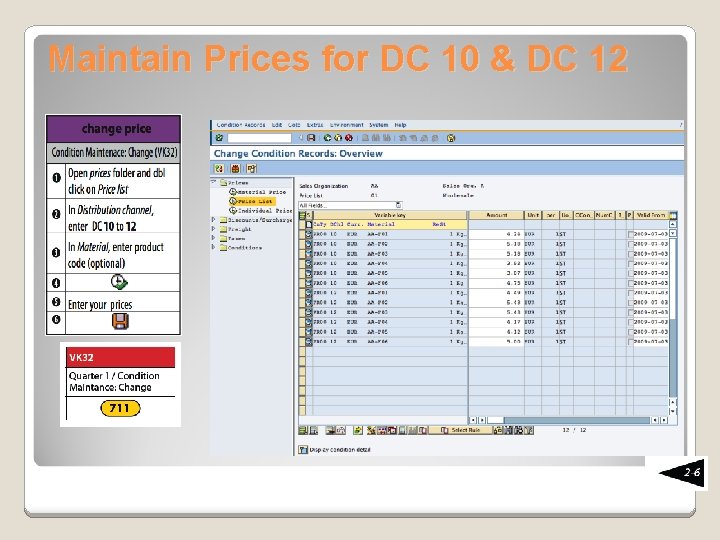Open the Condition Records menu
The width and height of the screenshot is (720, 540).
(x=241, y=125)
